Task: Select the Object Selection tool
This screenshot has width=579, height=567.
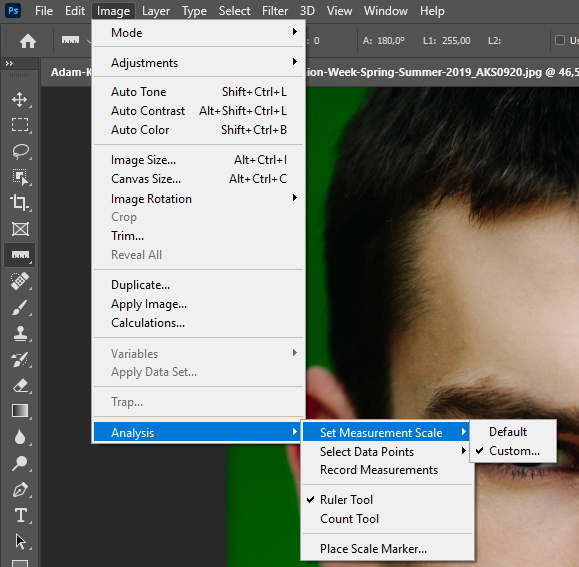Action: coord(20,177)
